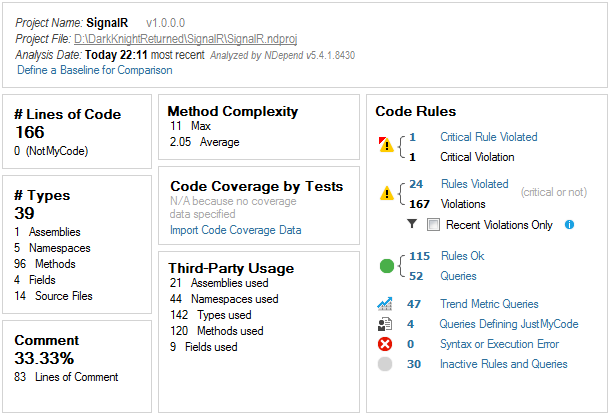This screenshot has width=612, height=415.
Task: Click the 52 queries count
Action: pyautogui.click(x=416, y=276)
